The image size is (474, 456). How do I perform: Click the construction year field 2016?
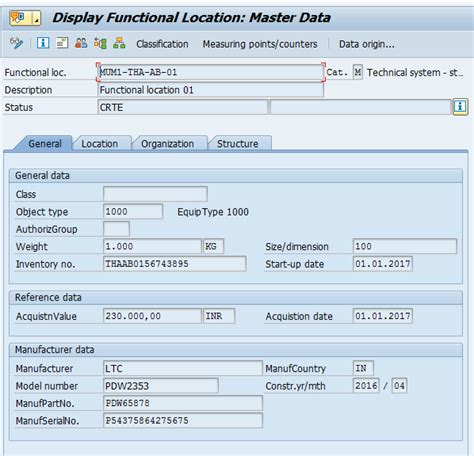(366, 386)
